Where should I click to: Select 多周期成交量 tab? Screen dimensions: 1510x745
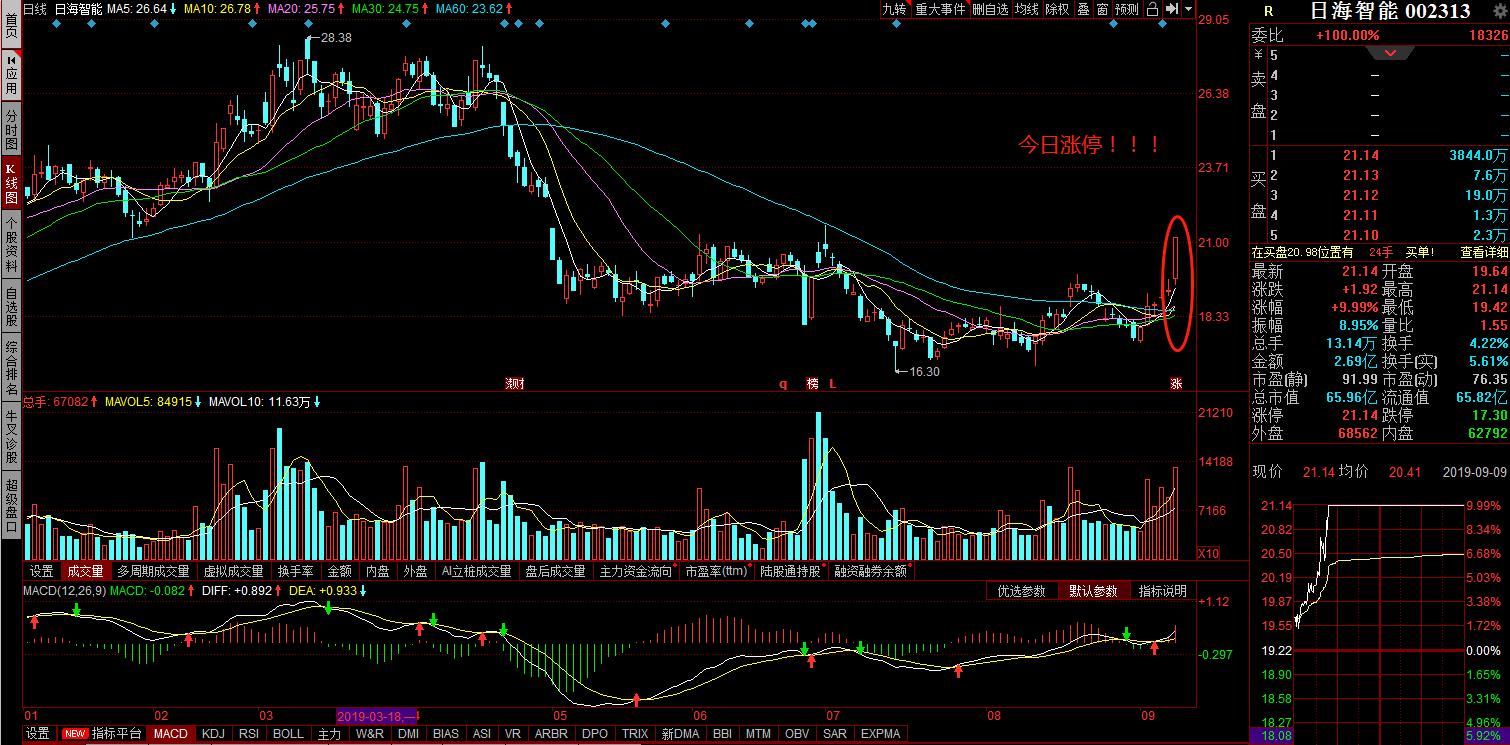pos(153,571)
